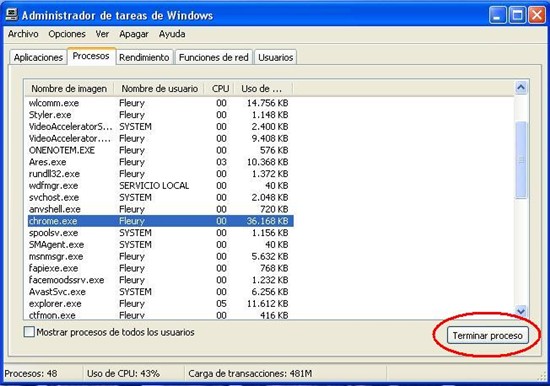
Task: Select the ctfmon.exe process
Action: click(161, 315)
